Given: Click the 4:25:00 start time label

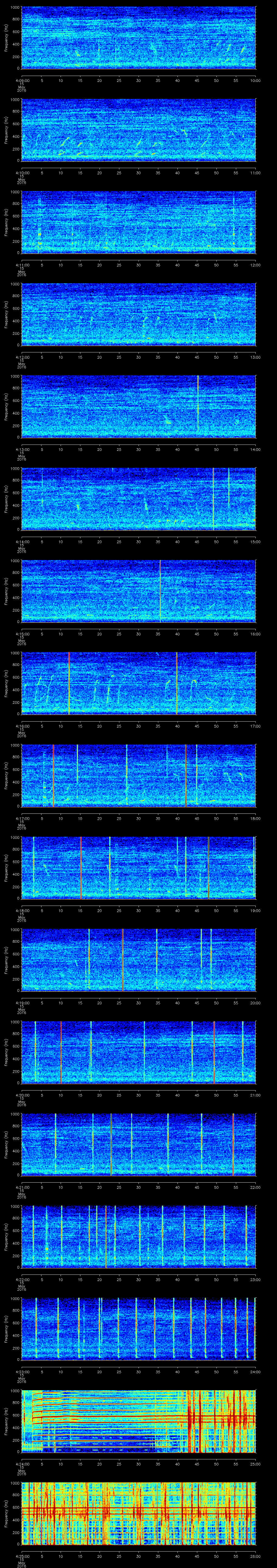Looking at the screenshot, I should point(22,1556).
